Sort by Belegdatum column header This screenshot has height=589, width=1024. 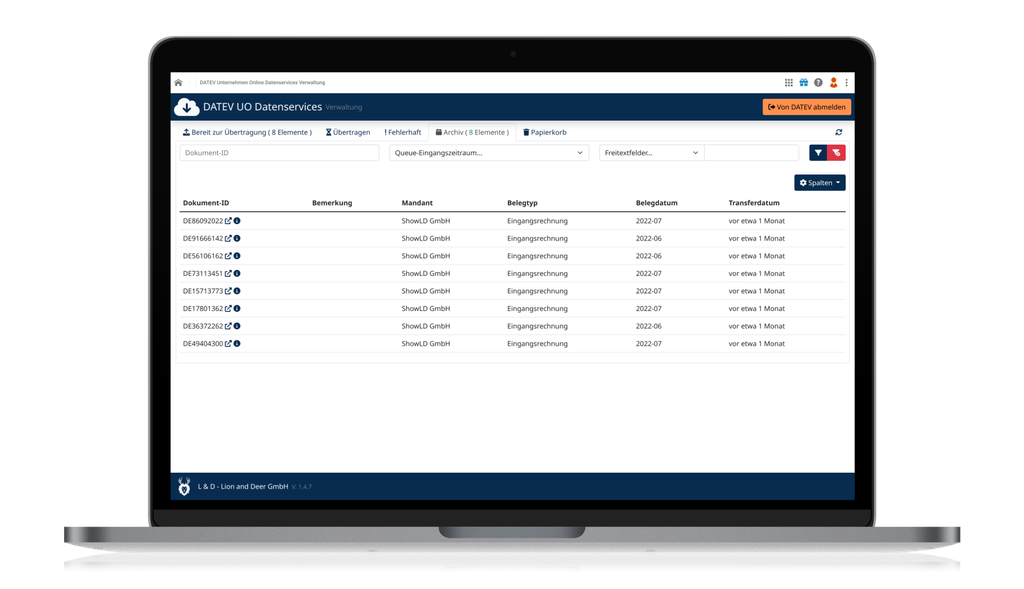tap(657, 203)
